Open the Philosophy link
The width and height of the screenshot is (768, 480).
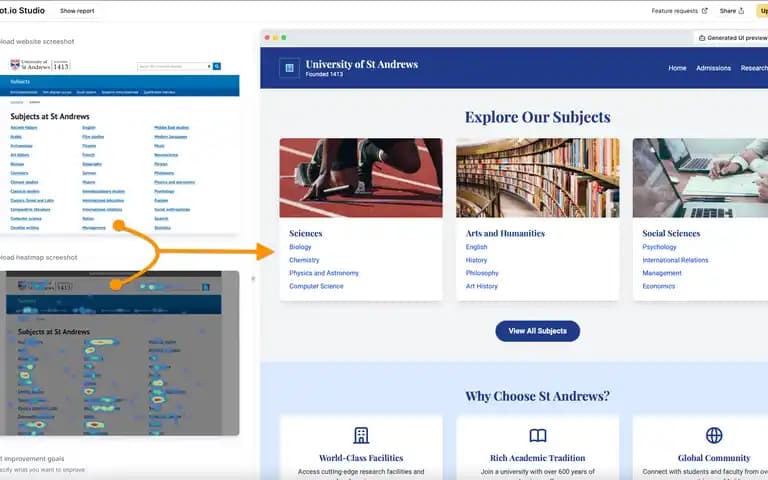coord(482,273)
